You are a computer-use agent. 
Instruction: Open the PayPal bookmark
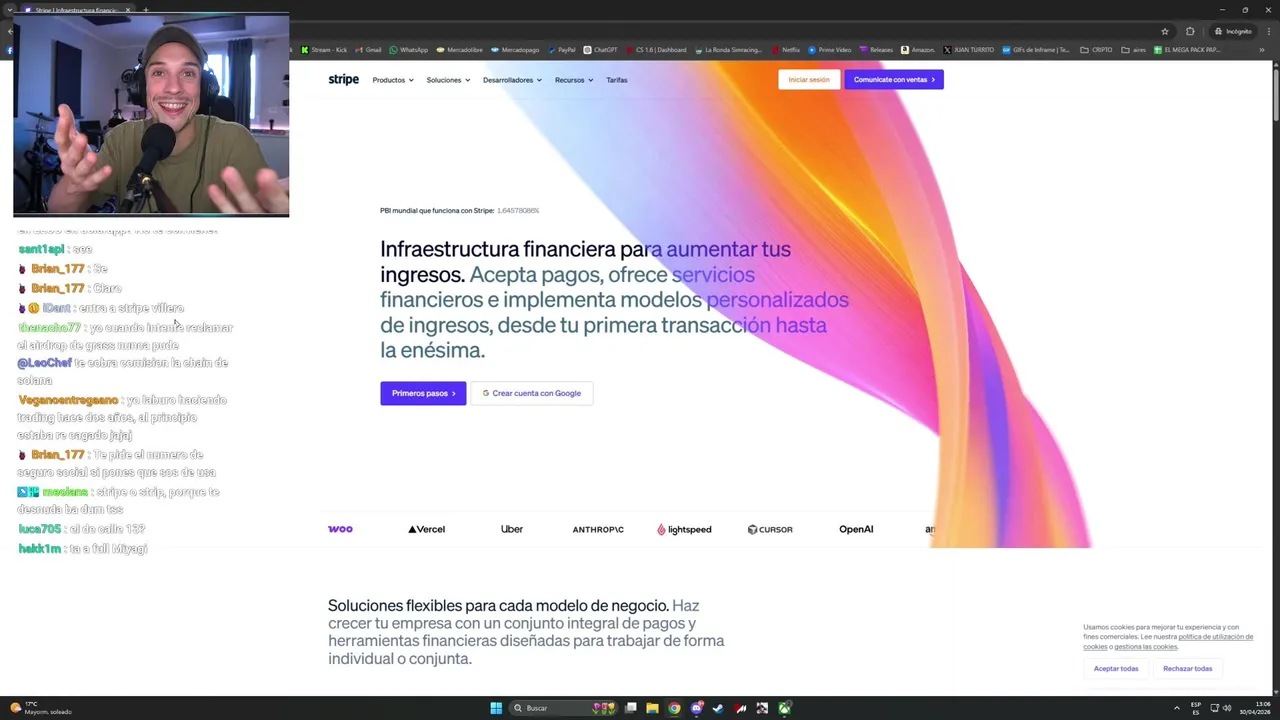[x=562, y=49]
